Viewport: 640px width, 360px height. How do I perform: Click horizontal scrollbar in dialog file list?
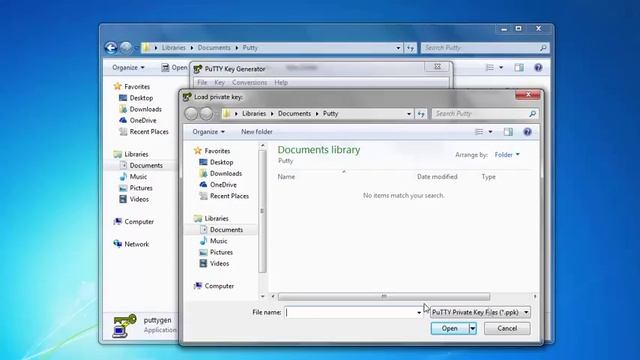(384, 297)
